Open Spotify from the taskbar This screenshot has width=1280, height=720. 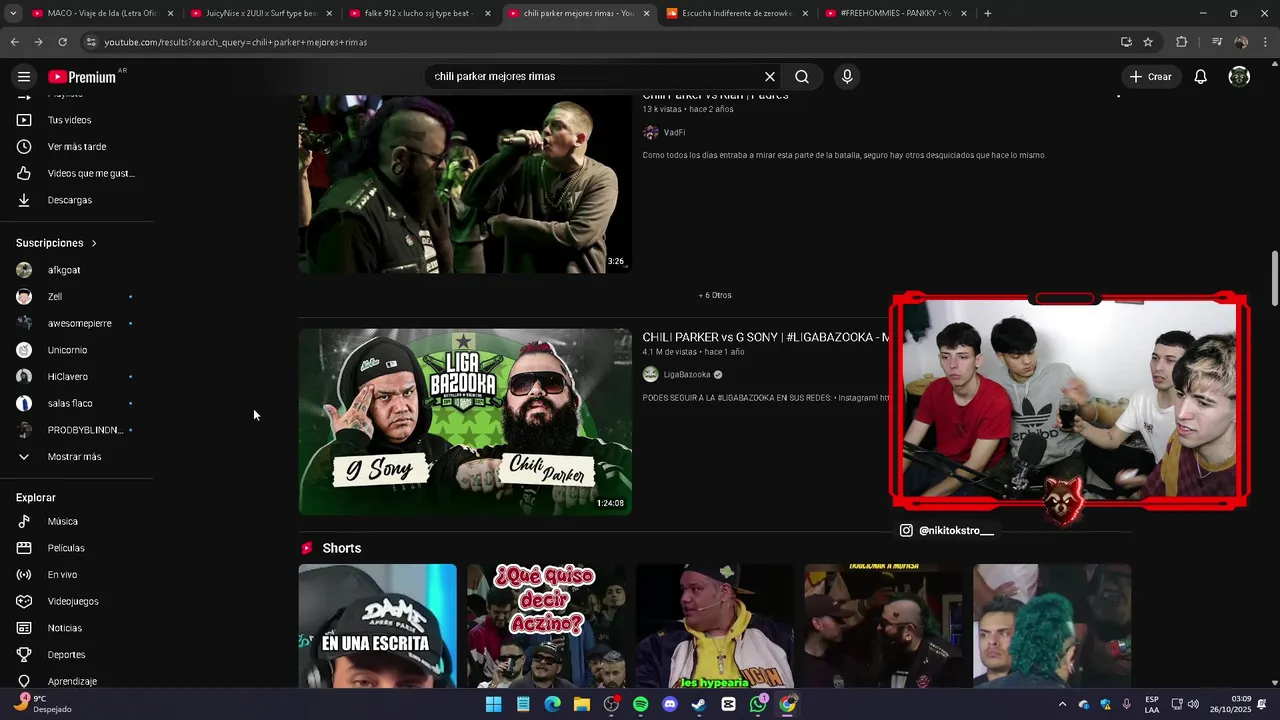pos(641,704)
